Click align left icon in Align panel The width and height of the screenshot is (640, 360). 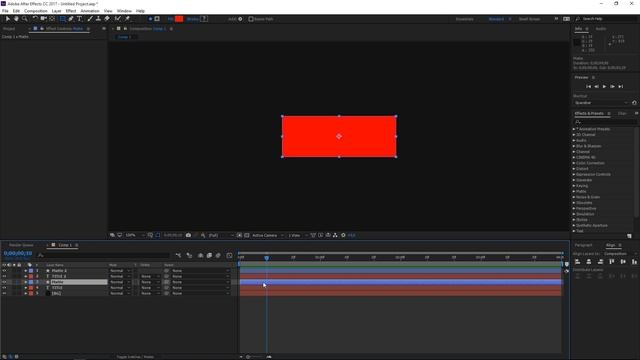pyautogui.click(x=578, y=262)
